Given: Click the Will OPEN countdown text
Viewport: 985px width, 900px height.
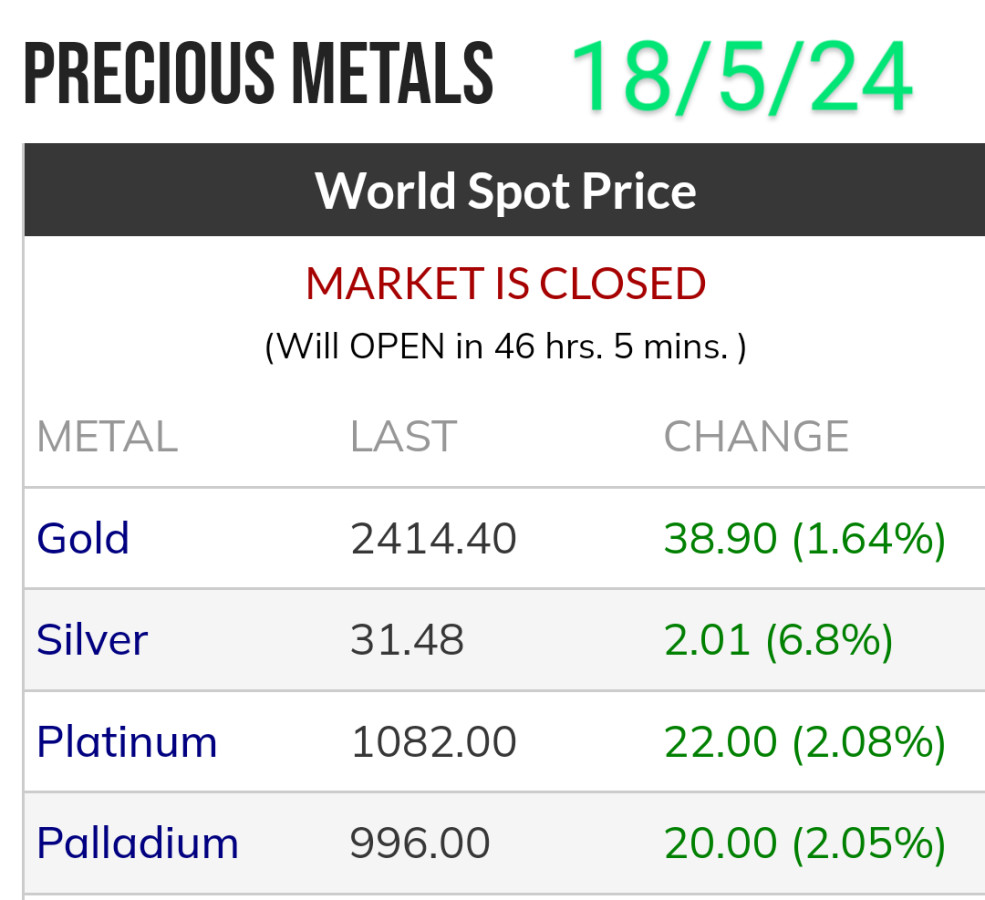Looking at the screenshot, I should [505, 347].
